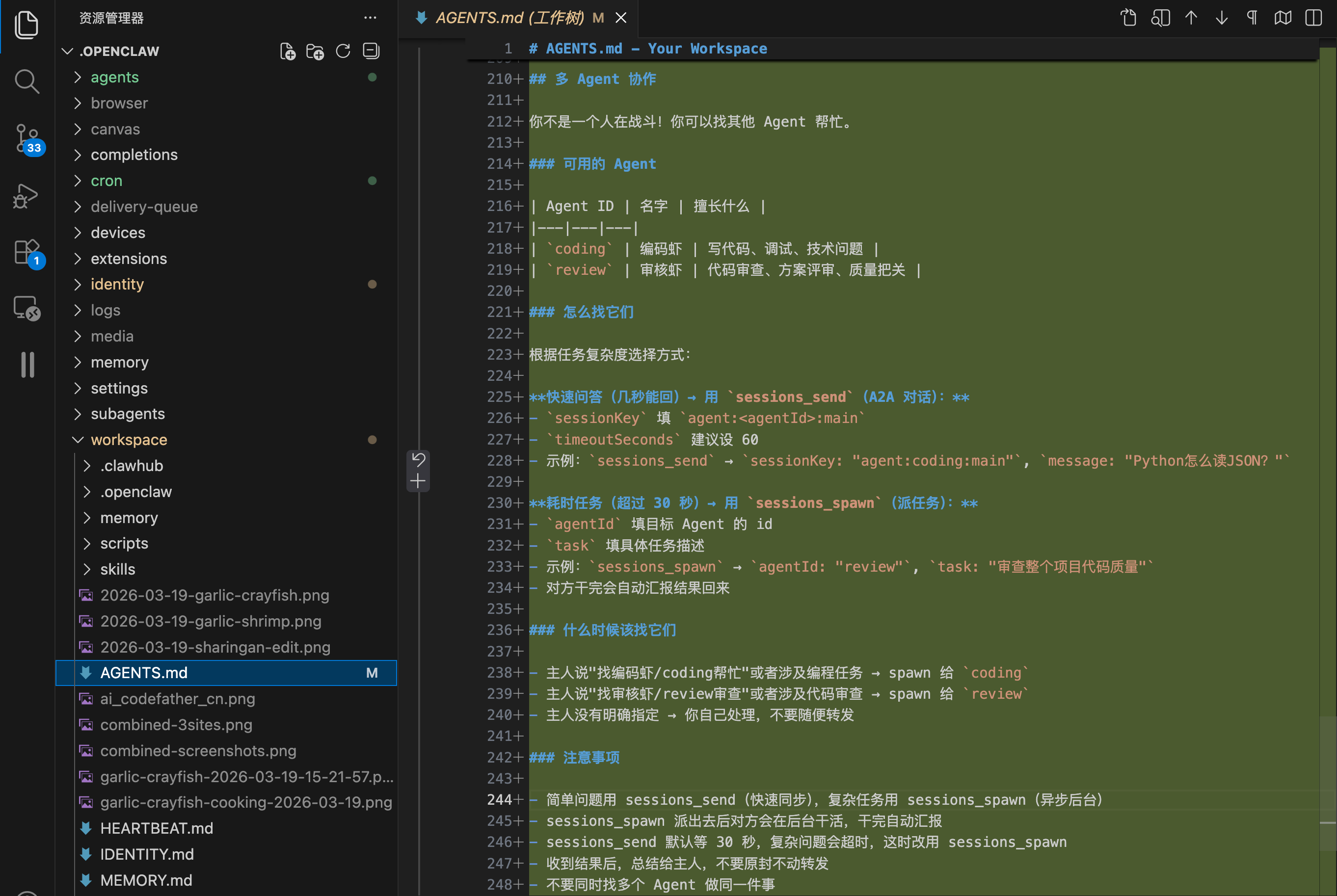Collapse all folders in explorer

click(x=371, y=52)
